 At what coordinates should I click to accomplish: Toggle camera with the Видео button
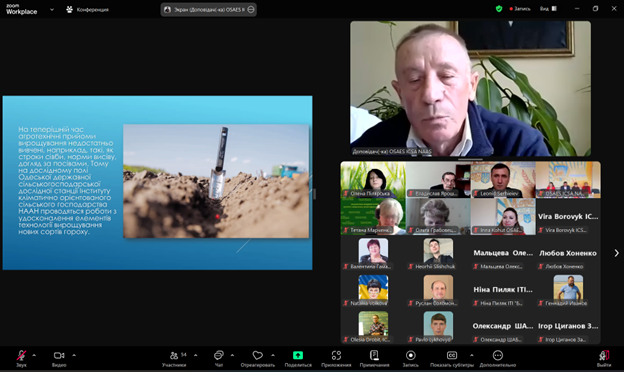click(59, 356)
